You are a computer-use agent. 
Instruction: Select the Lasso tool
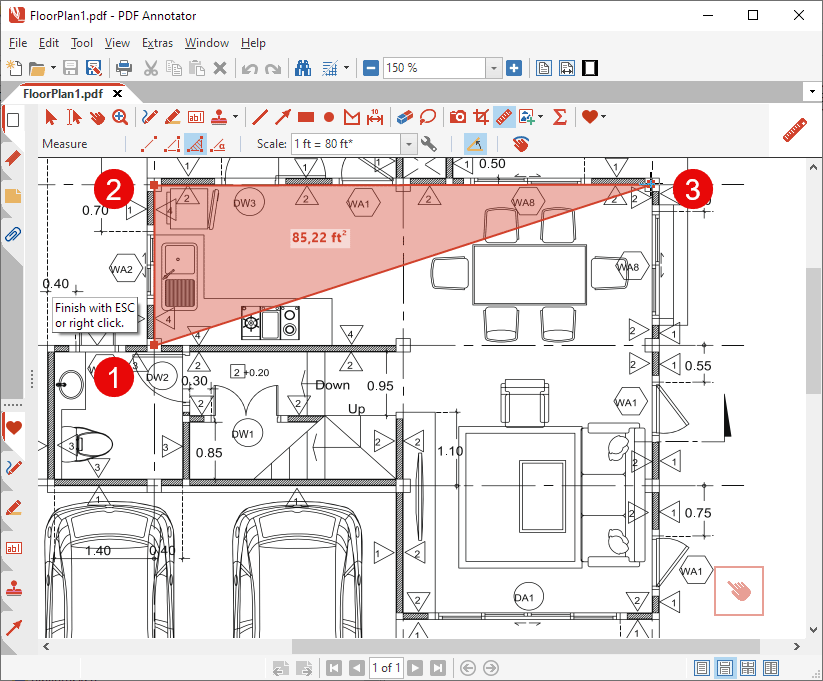428,117
